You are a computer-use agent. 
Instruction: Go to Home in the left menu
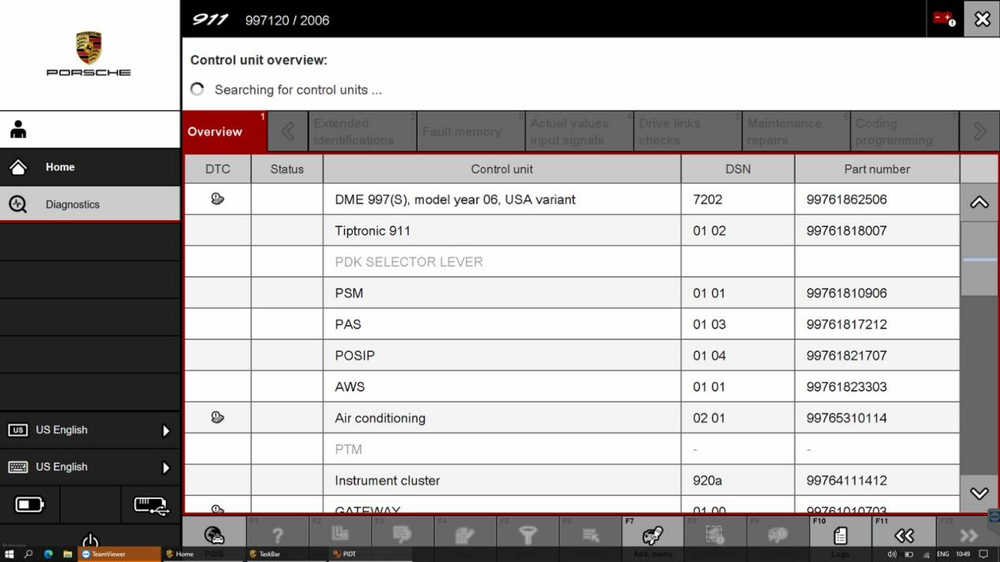tap(90, 167)
